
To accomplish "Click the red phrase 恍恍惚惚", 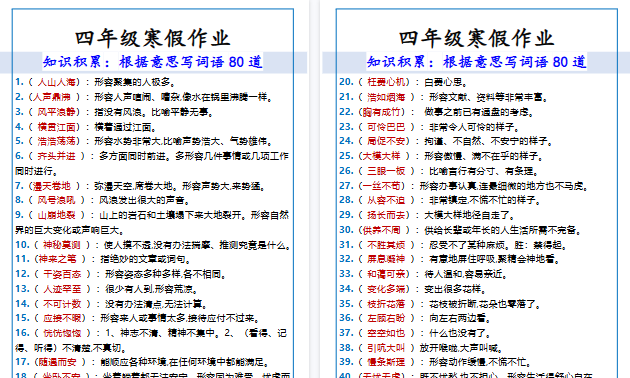I will click(62, 333).
